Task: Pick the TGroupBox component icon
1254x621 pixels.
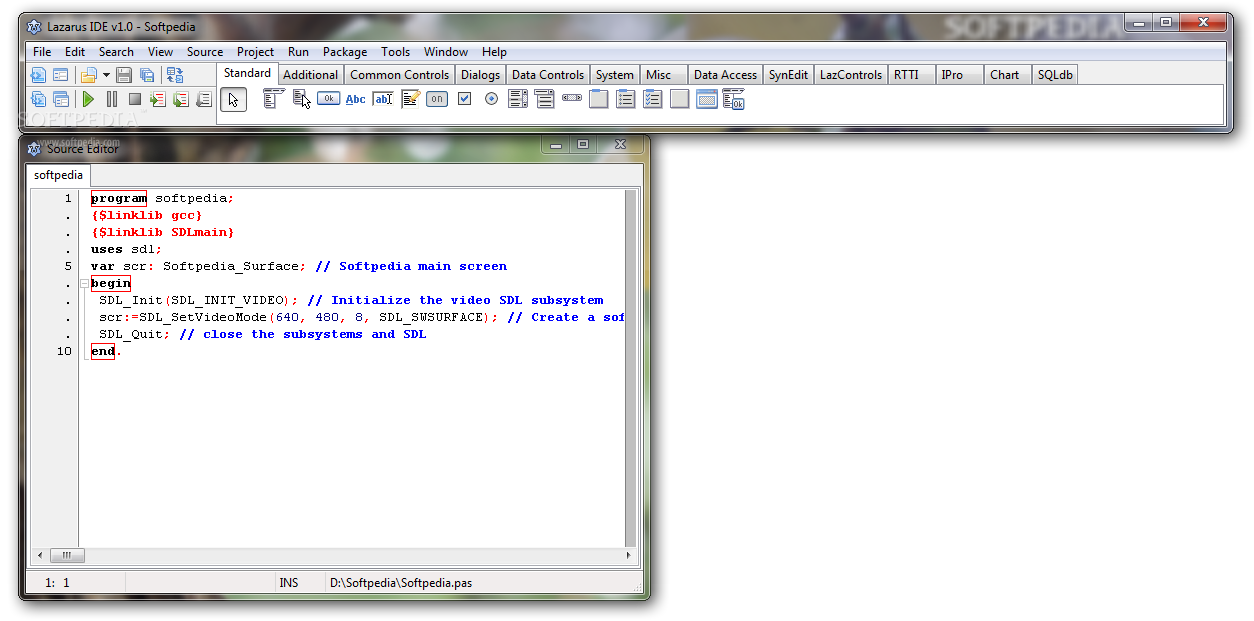Action: coord(599,98)
